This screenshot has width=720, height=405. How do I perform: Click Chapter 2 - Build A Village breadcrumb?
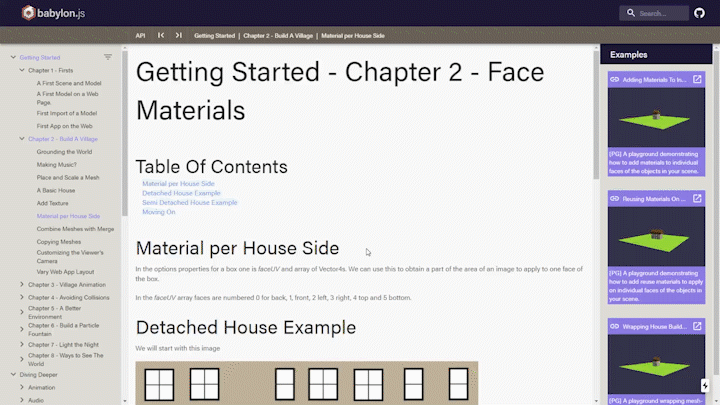tap(278, 36)
